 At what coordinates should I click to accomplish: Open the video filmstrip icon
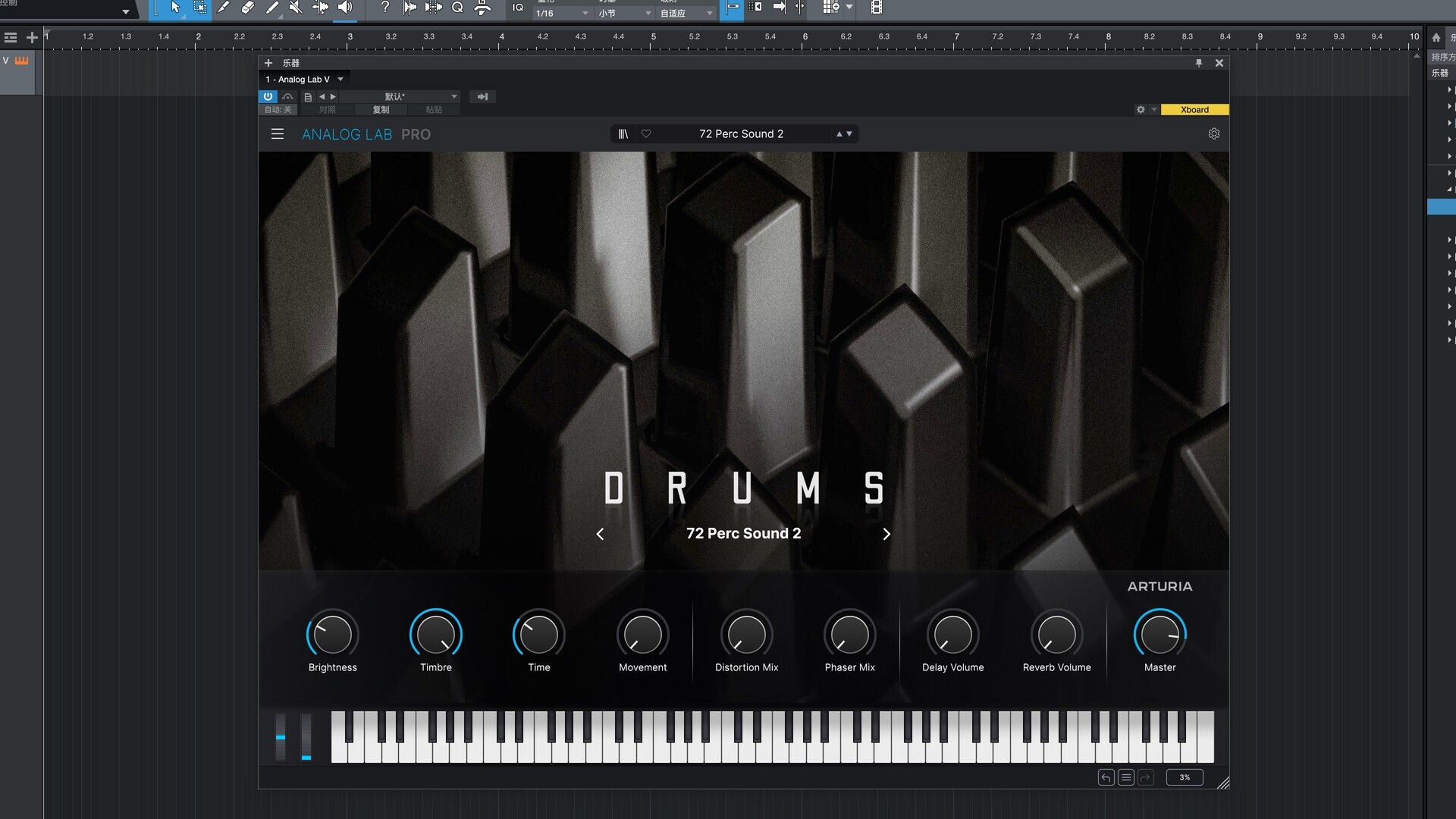[877, 8]
